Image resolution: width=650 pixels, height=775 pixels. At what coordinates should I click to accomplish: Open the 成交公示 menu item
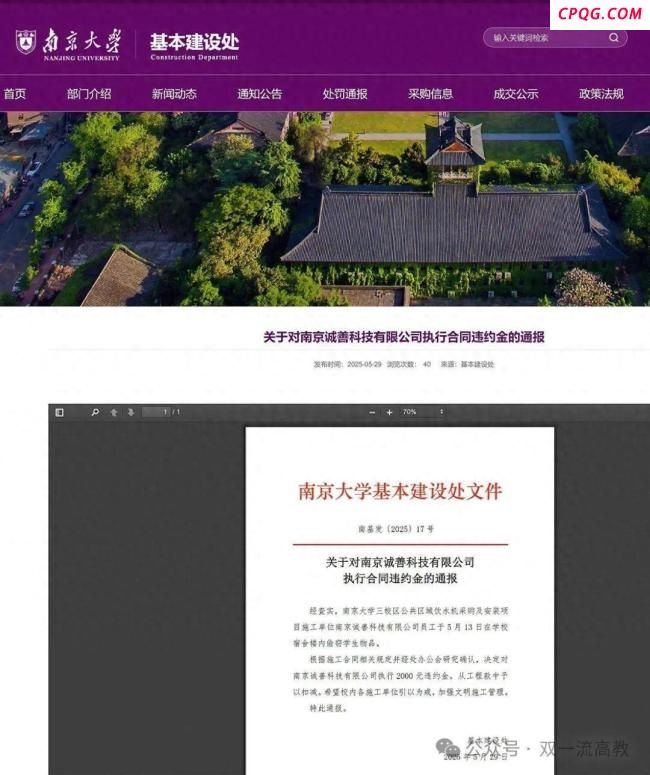coord(516,93)
